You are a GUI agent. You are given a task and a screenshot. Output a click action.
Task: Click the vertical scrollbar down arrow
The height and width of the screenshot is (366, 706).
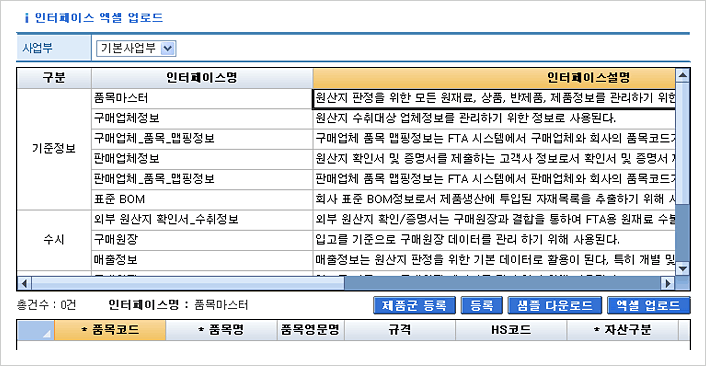[683, 269]
